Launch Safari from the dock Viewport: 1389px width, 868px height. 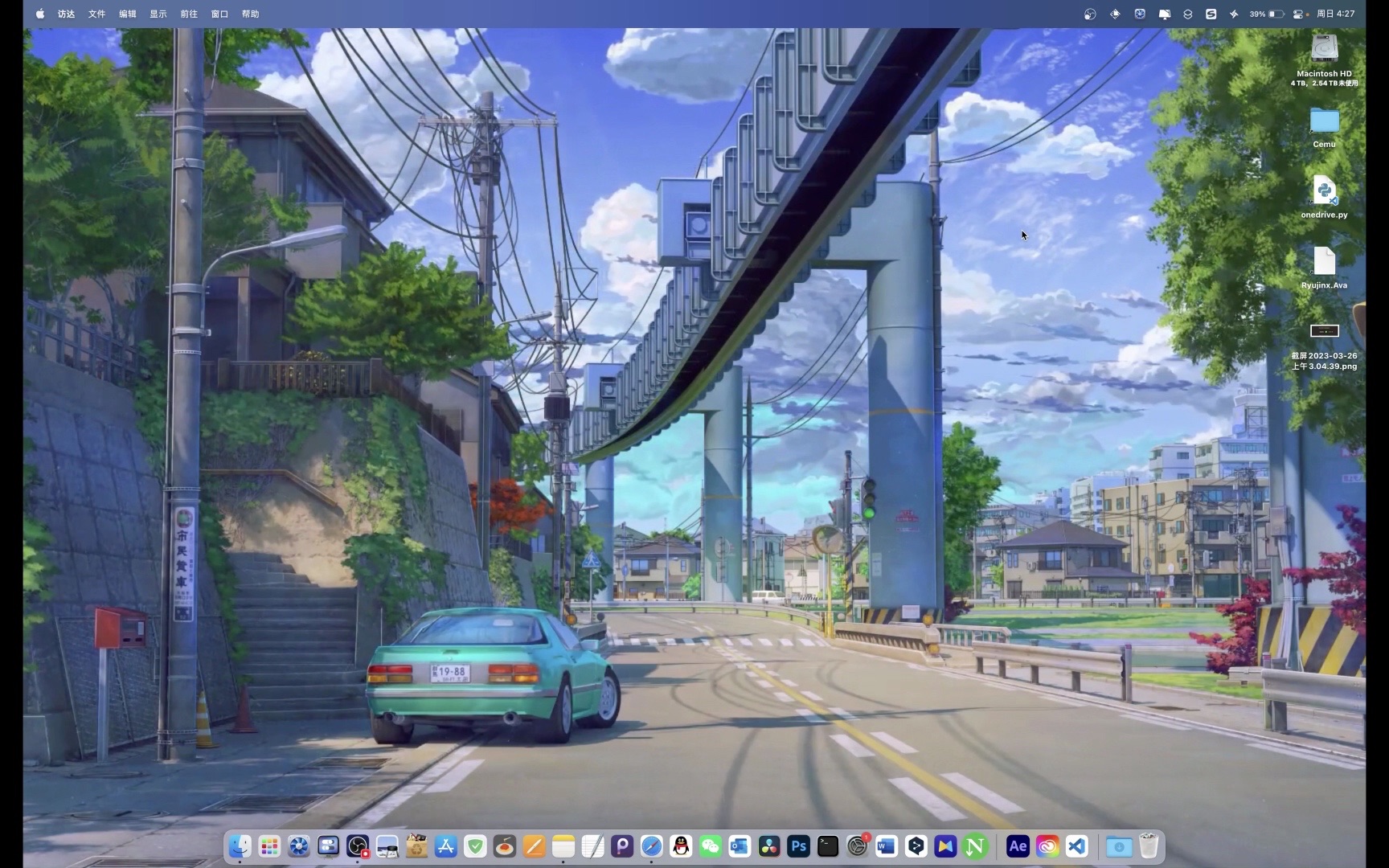(652, 846)
